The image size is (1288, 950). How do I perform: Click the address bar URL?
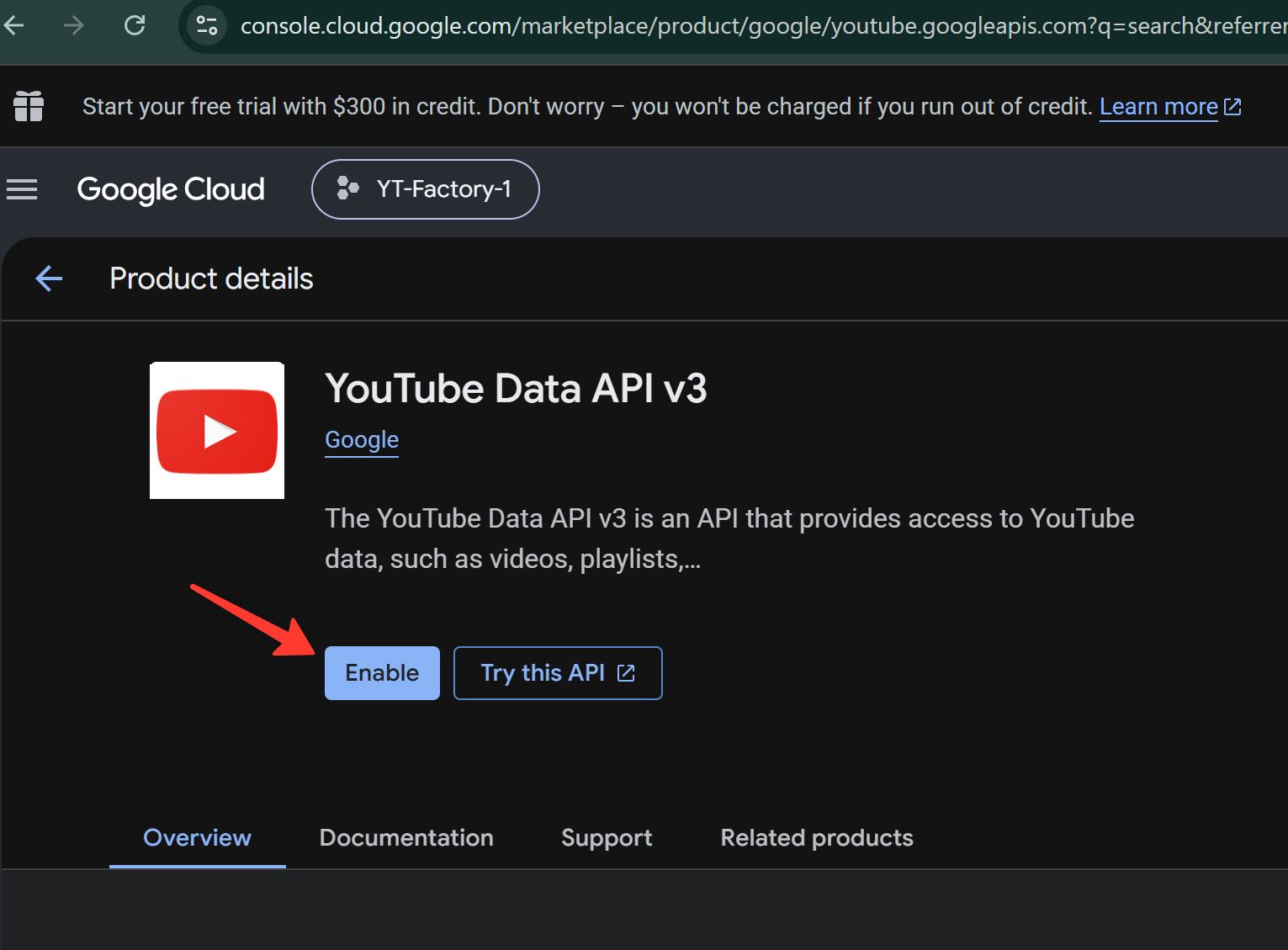(762, 26)
